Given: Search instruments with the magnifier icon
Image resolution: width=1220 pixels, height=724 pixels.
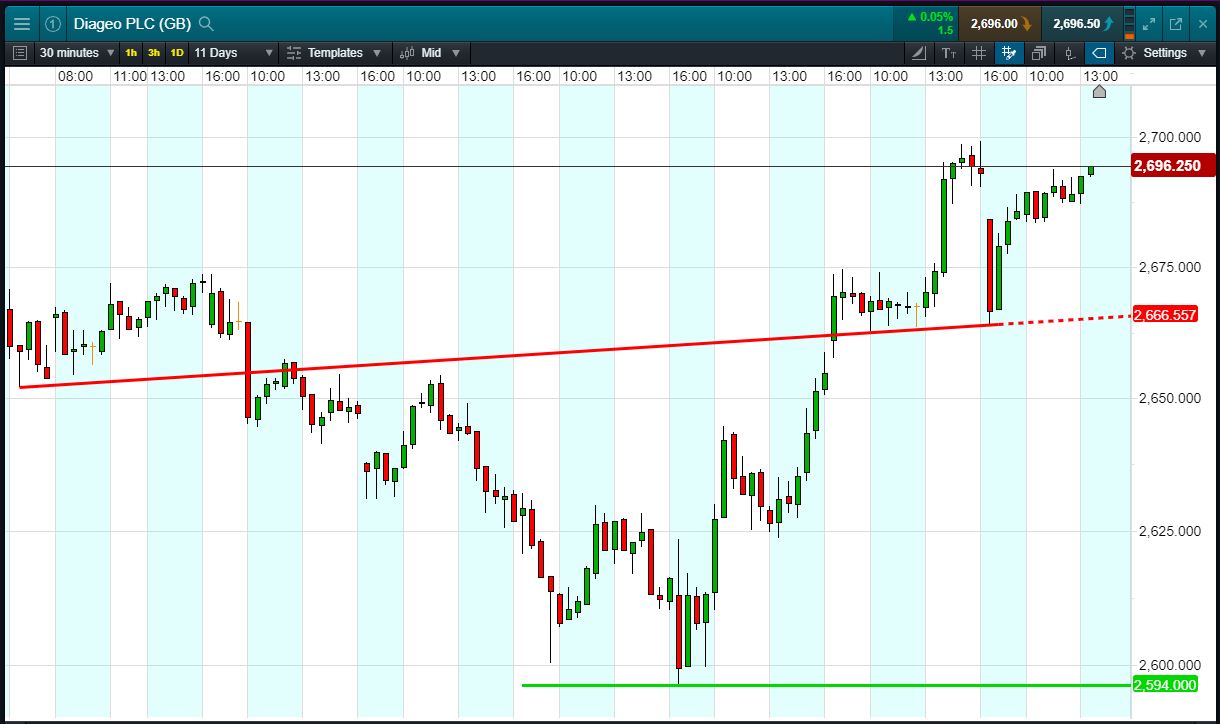Looking at the screenshot, I should (206, 23).
